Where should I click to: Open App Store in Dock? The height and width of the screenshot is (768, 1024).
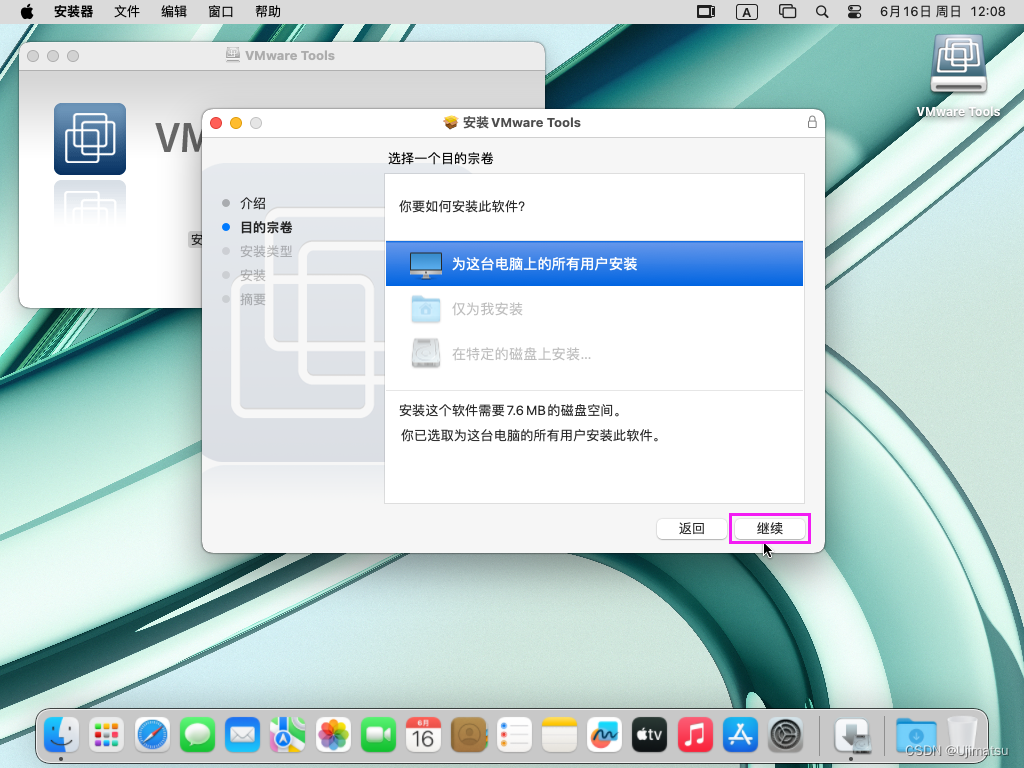(x=740, y=735)
